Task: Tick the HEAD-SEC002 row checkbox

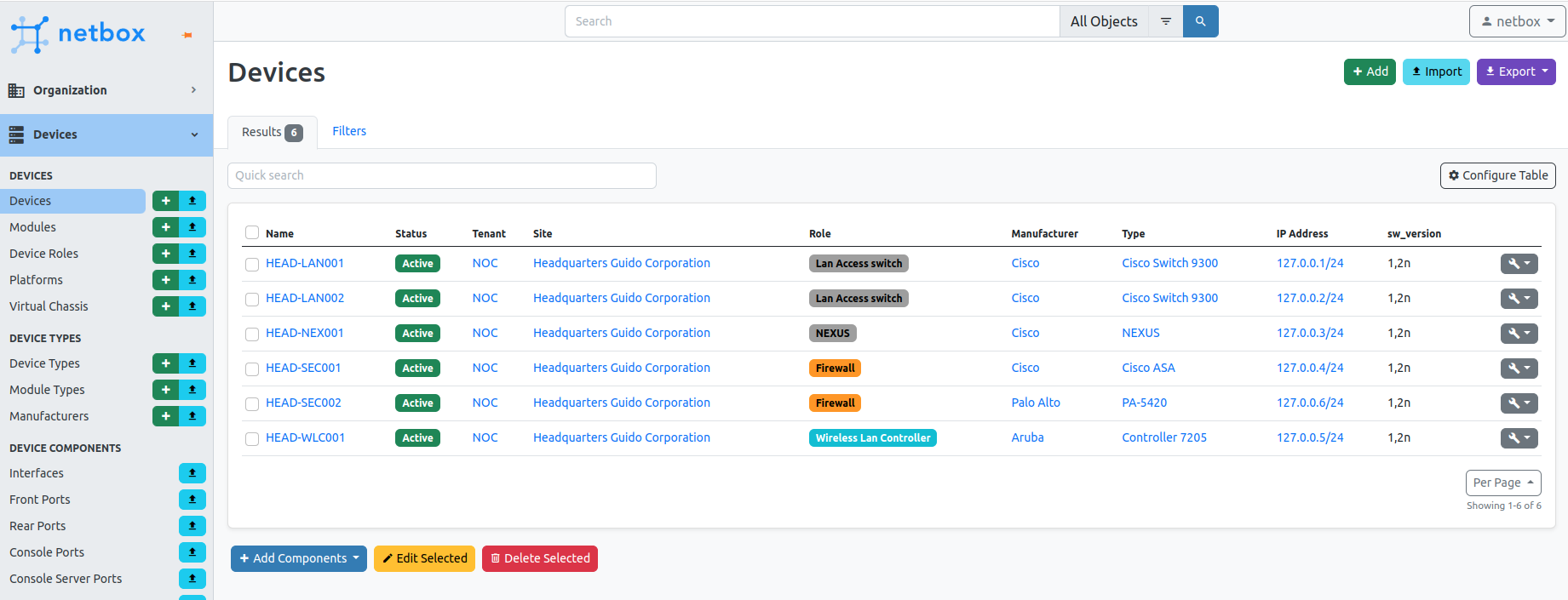Action: (252, 404)
